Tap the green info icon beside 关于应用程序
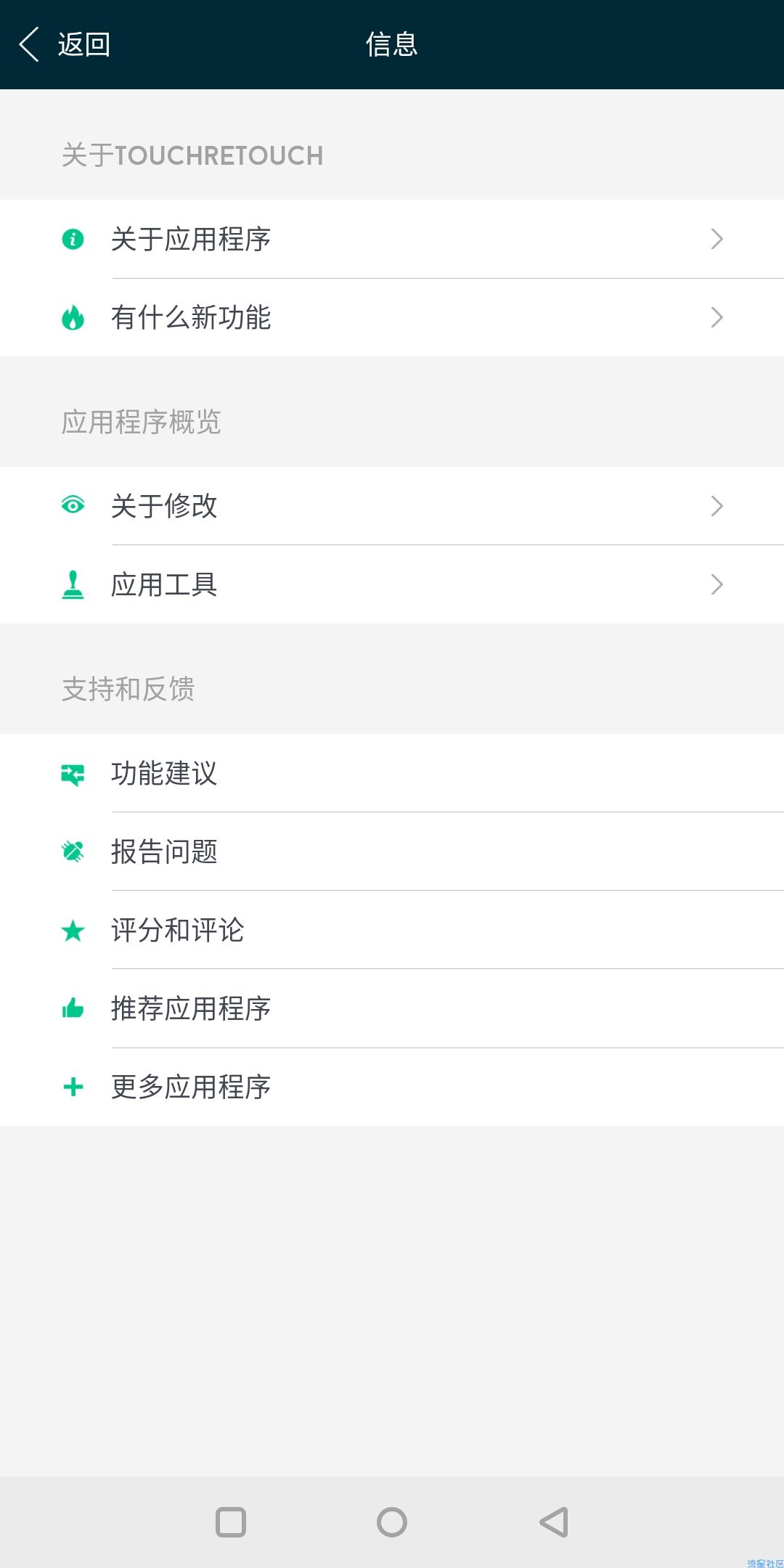The width and height of the screenshot is (784, 1568). [x=73, y=239]
